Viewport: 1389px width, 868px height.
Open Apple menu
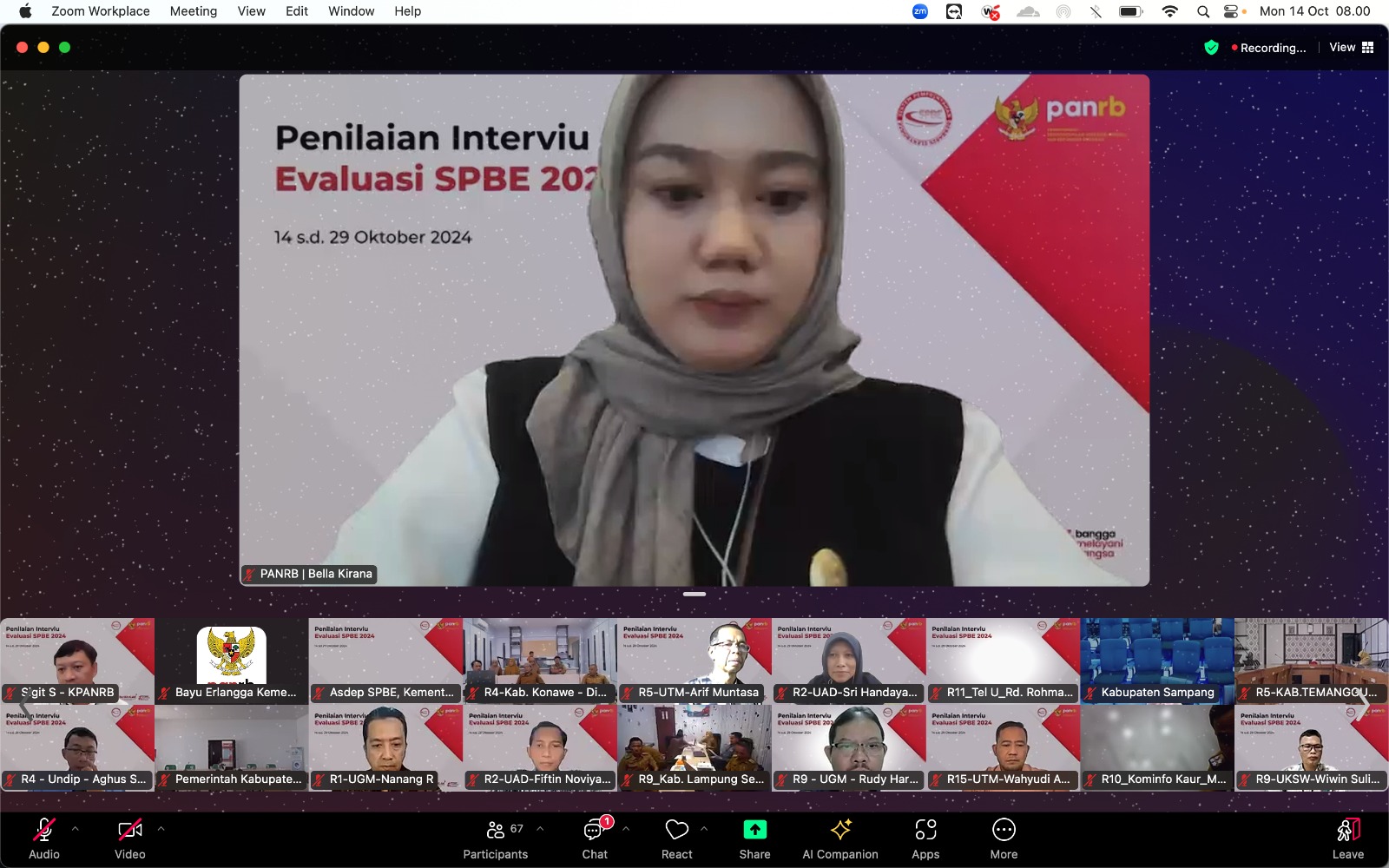(x=25, y=11)
